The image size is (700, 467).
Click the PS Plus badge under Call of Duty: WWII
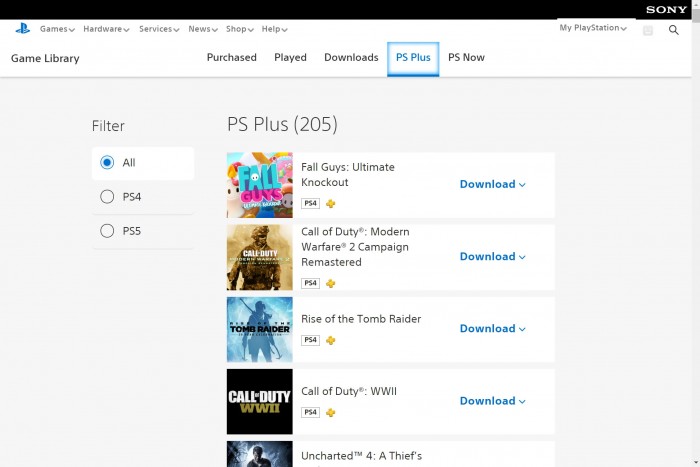331,412
